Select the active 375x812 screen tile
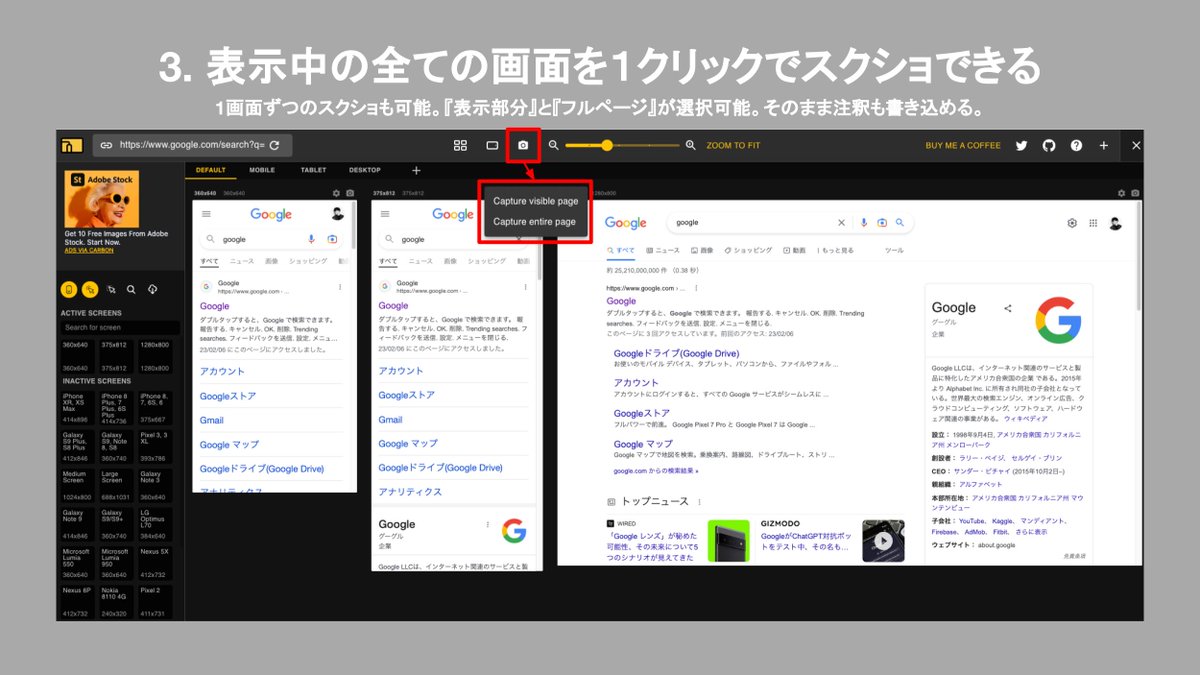Screen dimensions: 1200x675 [117, 355]
